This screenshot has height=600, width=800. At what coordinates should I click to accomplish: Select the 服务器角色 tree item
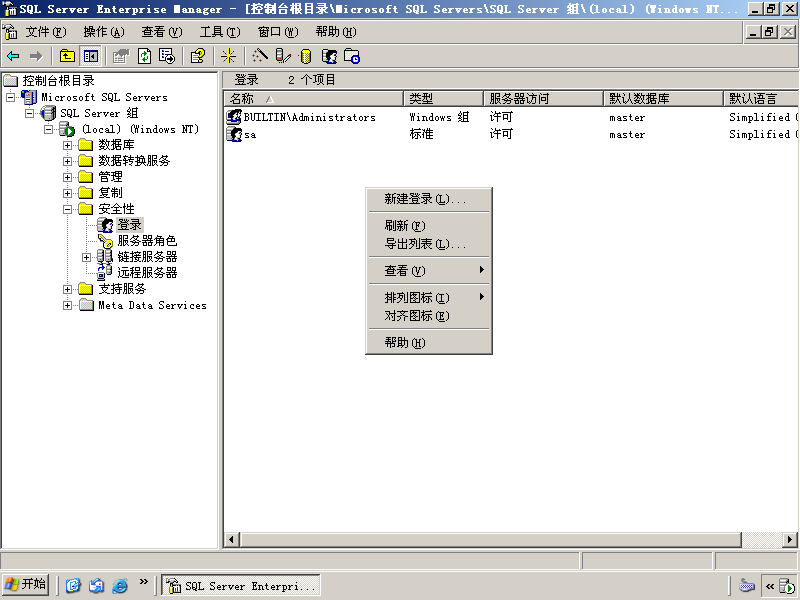point(147,241)
